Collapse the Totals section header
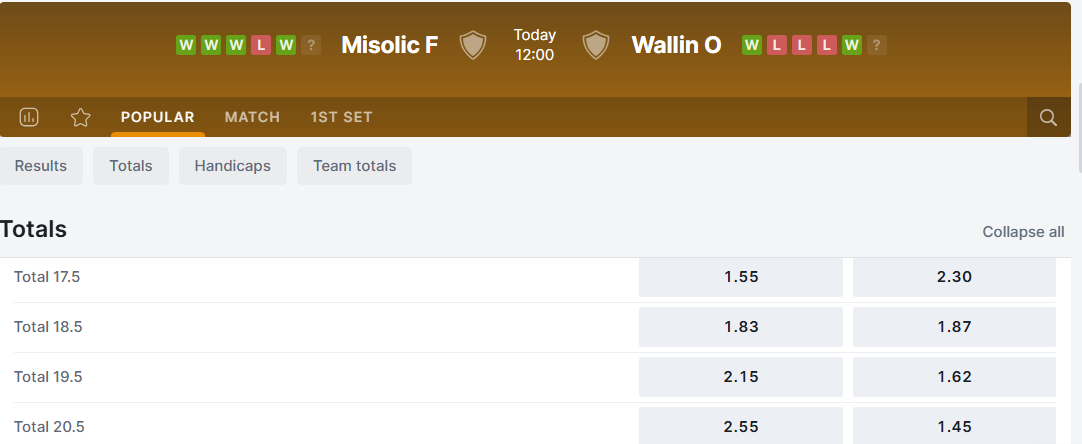Image resolution: width=1082 pixels, height=444 pixels. (x=34, y=229)
